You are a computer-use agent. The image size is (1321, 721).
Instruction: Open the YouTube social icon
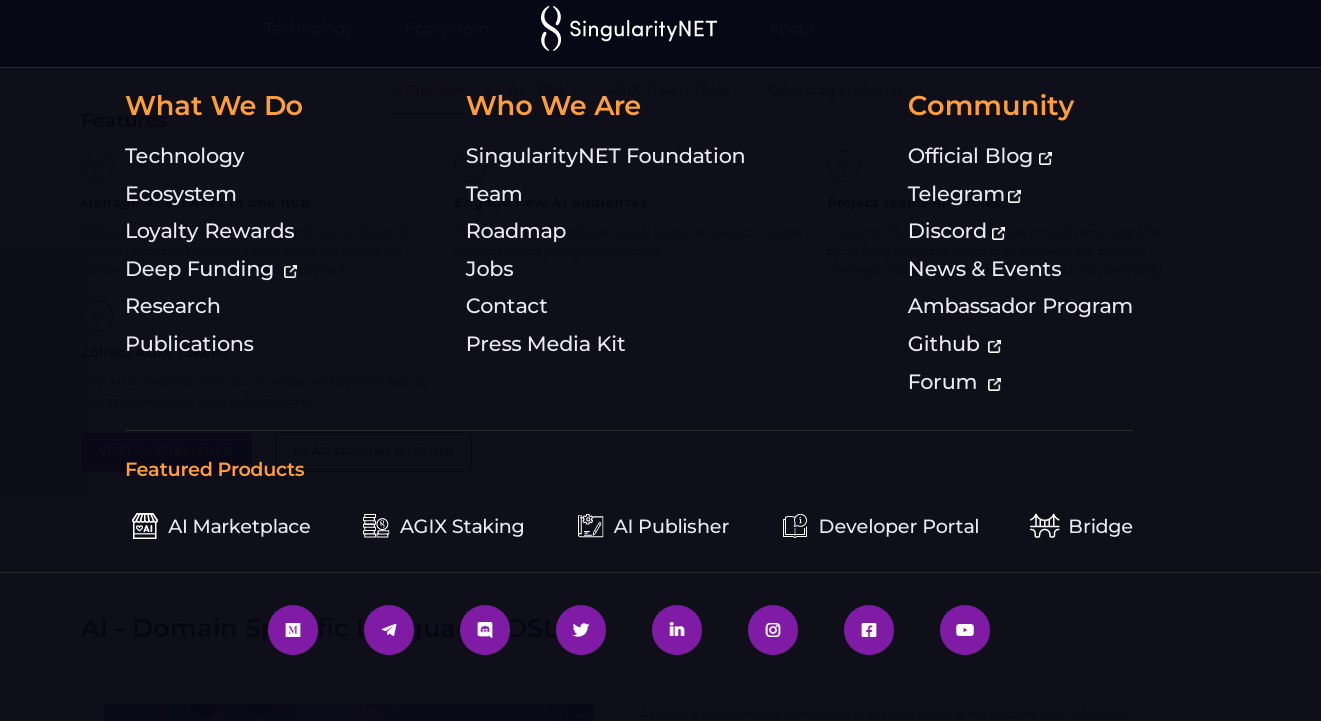click(965, 630)
